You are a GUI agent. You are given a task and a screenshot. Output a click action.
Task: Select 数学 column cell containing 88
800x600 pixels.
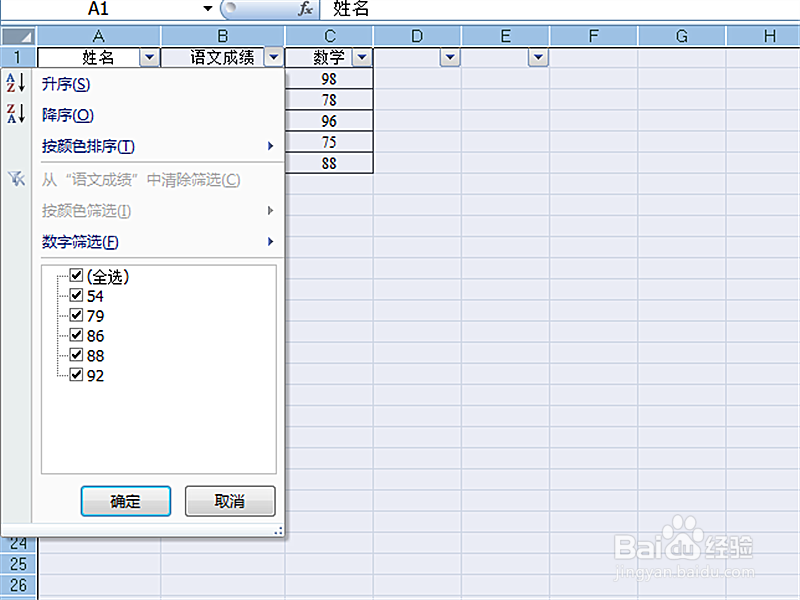[x=329, y=163]
